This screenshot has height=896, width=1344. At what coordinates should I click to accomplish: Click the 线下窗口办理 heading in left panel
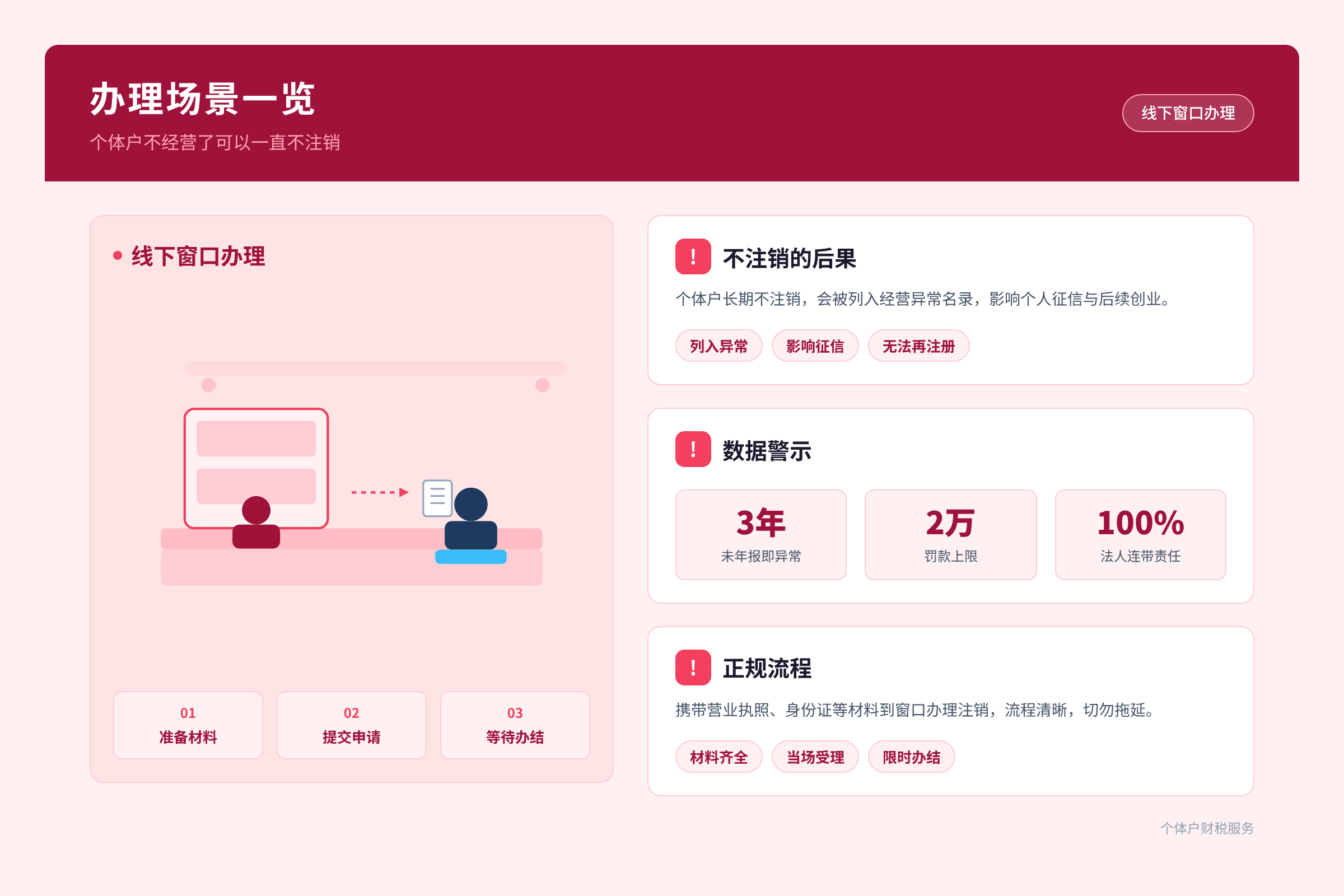click(x=198, y=256)
